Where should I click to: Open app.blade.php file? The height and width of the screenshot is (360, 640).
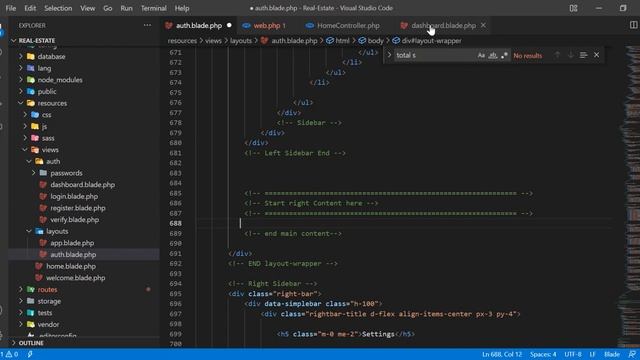coord(72,243)
